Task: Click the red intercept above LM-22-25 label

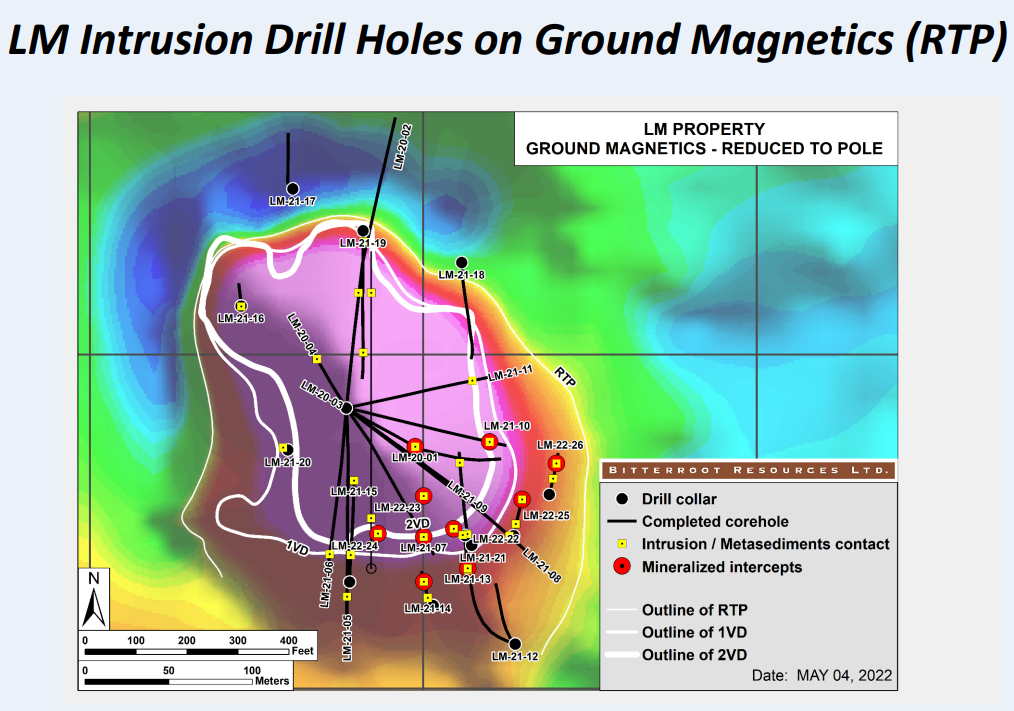Action: 523,499
